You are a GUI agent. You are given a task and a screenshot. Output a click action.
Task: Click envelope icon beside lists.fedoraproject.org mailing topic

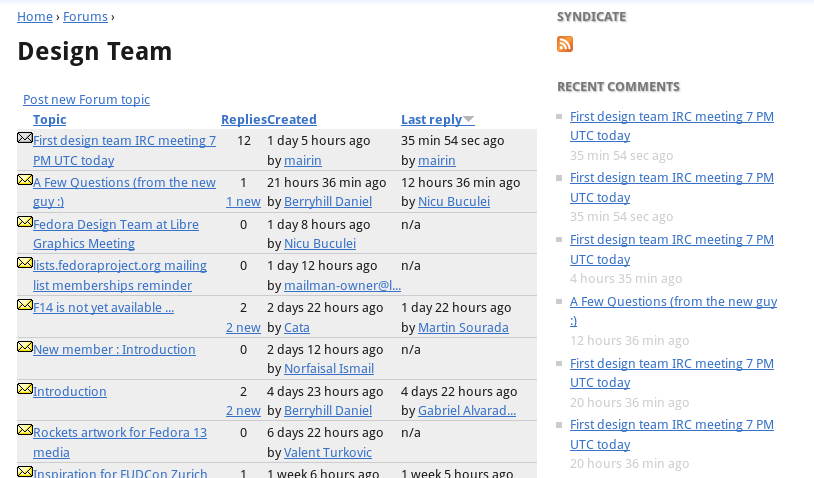(25, 263)
